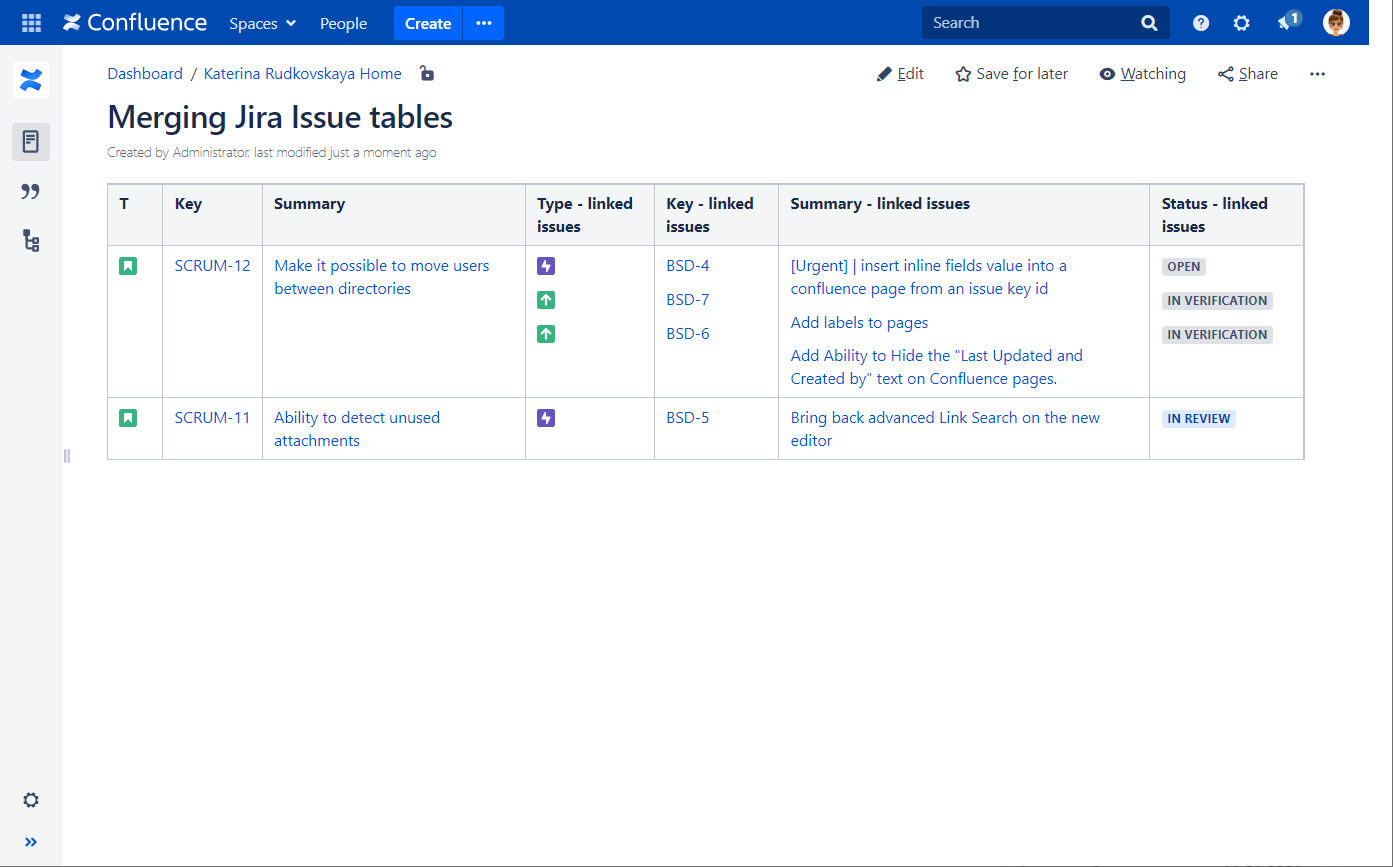Image resolution: width=1393 pixels, height=867 pixels.
Task: Click the Help question mark icon
Action: [x=1201, y=23]
